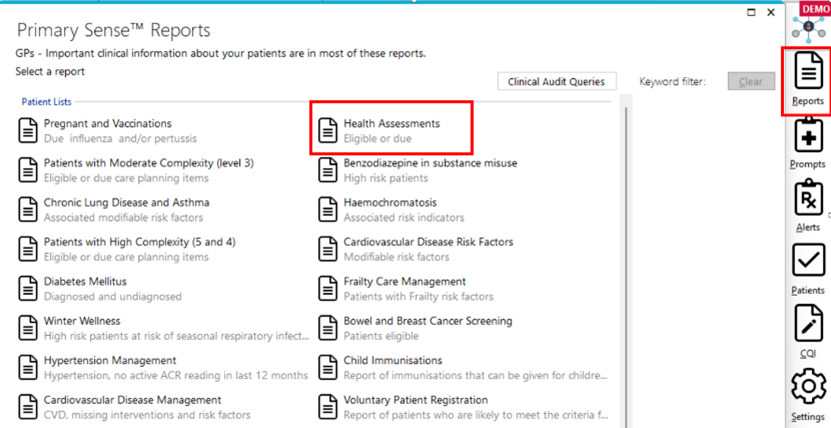Click the Prompts label in the sidebar
831x428 pixels.
pos(808,164)
